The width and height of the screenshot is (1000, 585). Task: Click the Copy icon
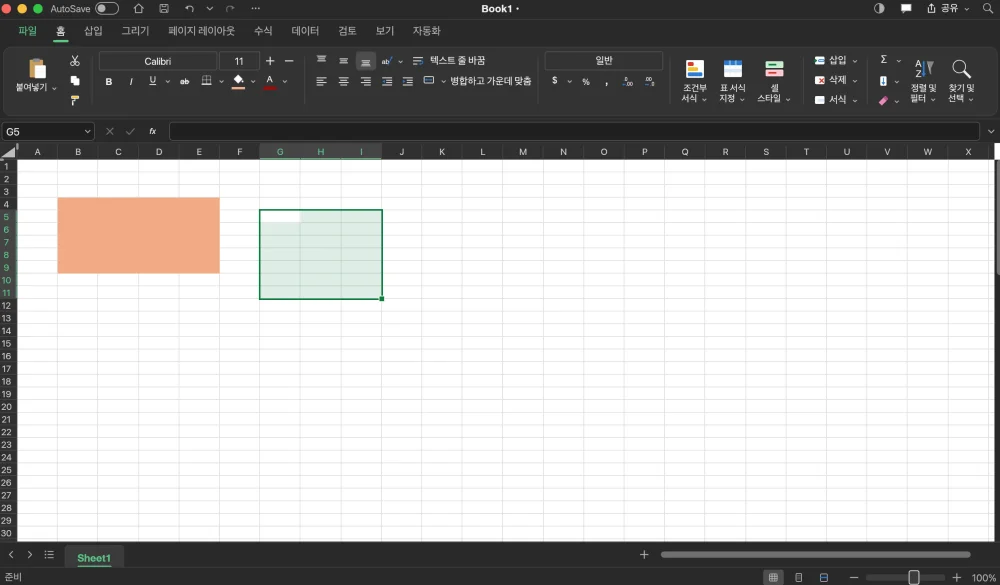[x=75, y=80]
